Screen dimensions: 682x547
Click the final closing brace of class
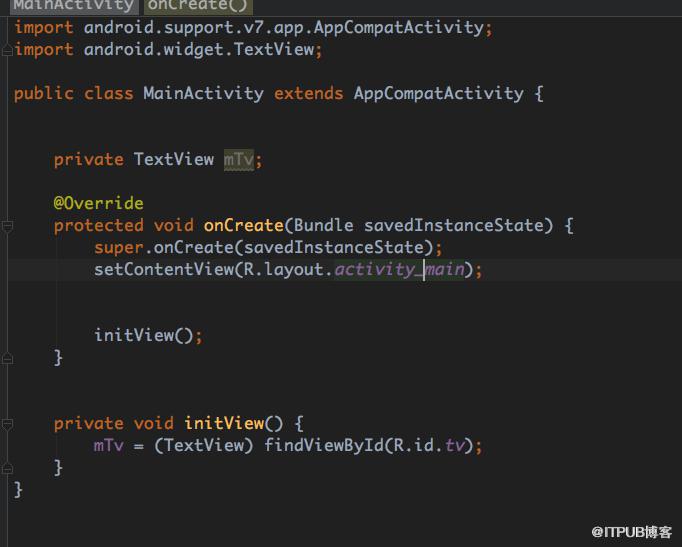click(x=18, y=490)
